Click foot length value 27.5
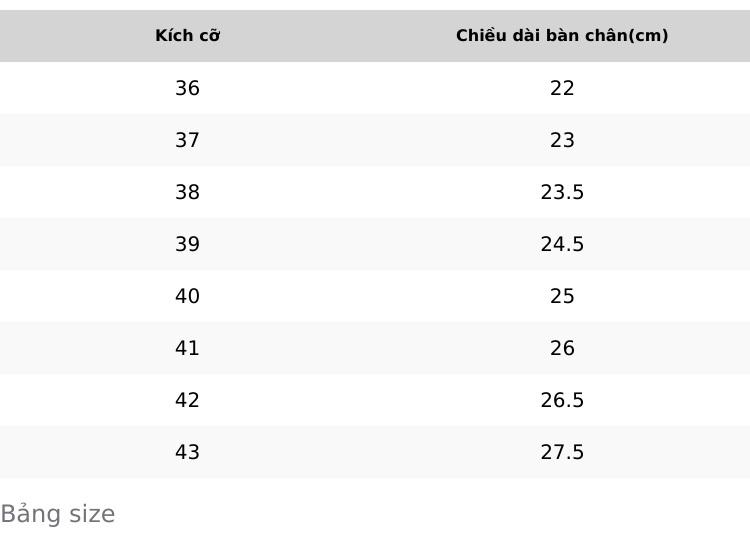This screenshot has width=750, height=550. pos(562,452)
